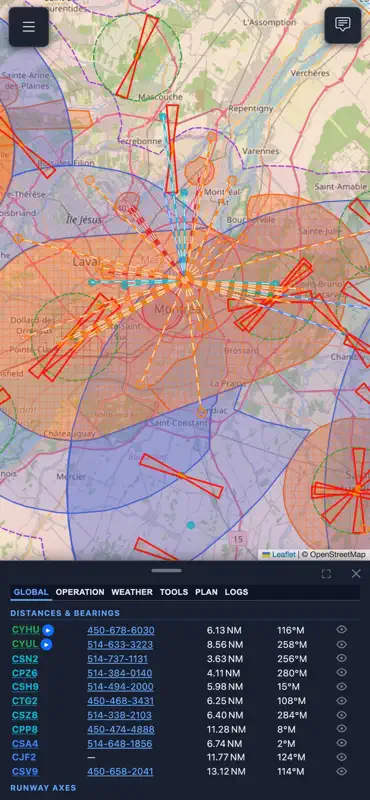Toggle visibility eye for CSV9 row
The height and width of the screenshot is (800, 370).
point(342,771)
